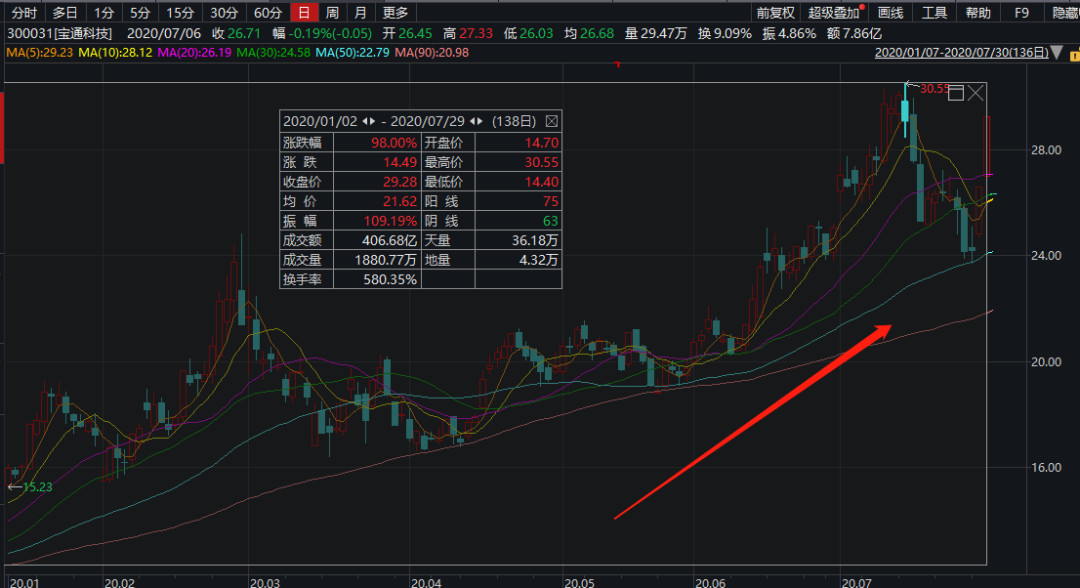
Task: Maximize the selected range box on chart
Action: (955, 93)
